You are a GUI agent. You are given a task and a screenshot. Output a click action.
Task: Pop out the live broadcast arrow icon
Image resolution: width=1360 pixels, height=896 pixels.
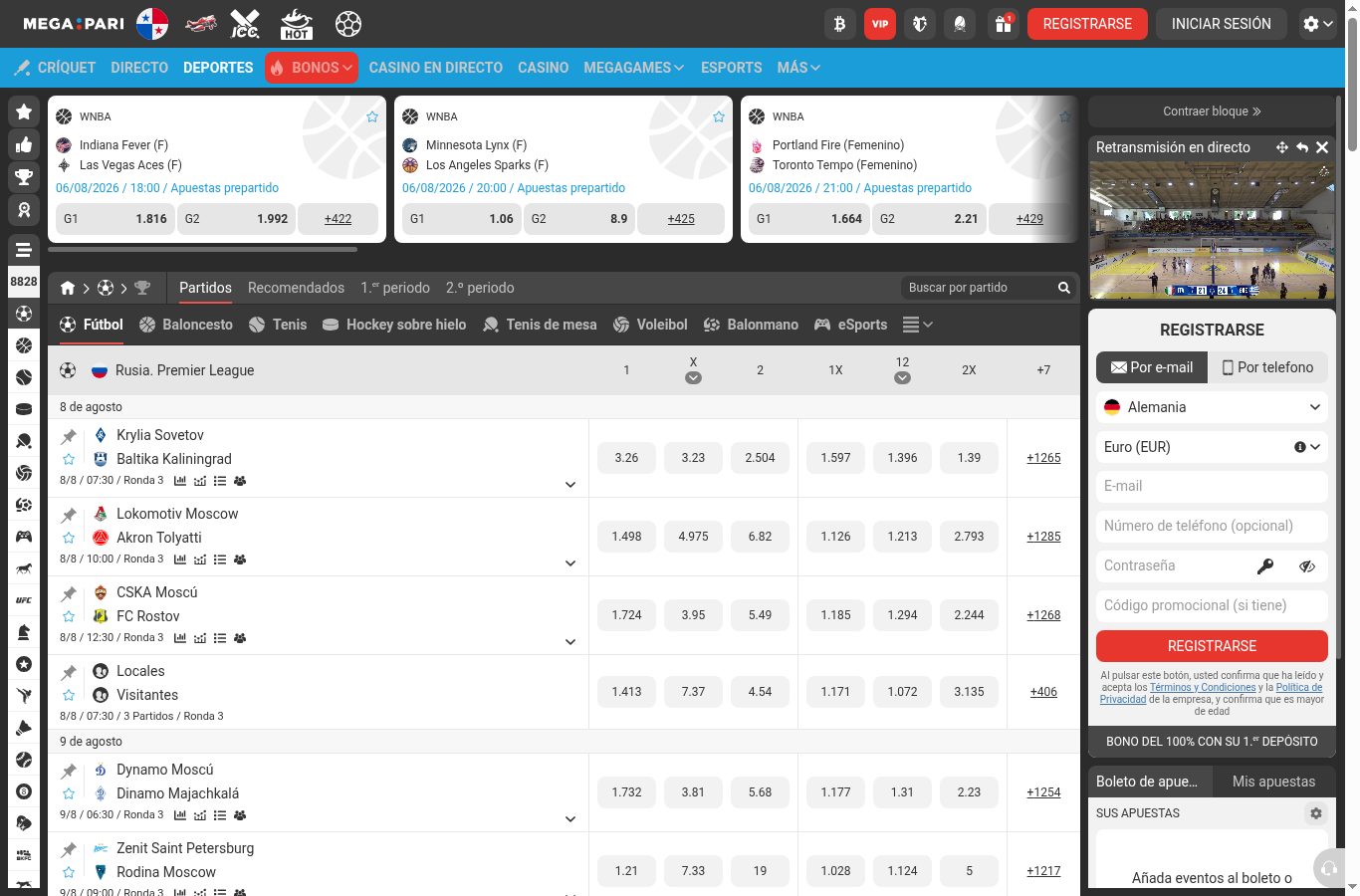pyautogui.click(x=1302, y=147)
